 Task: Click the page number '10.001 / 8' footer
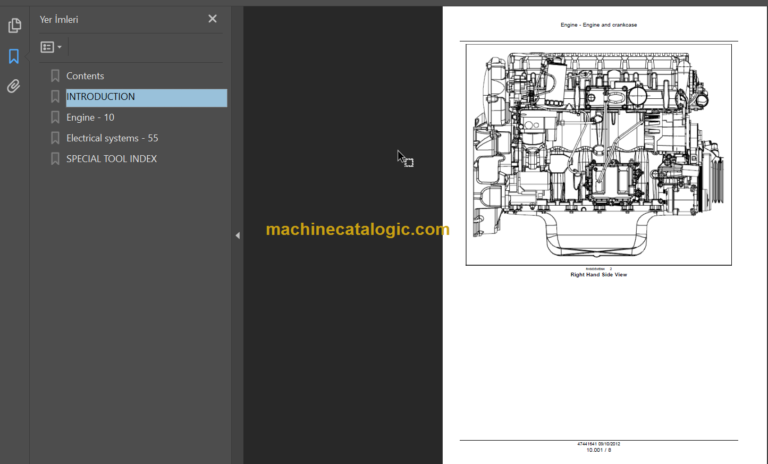pyautogui.click(x=599, y=450)
